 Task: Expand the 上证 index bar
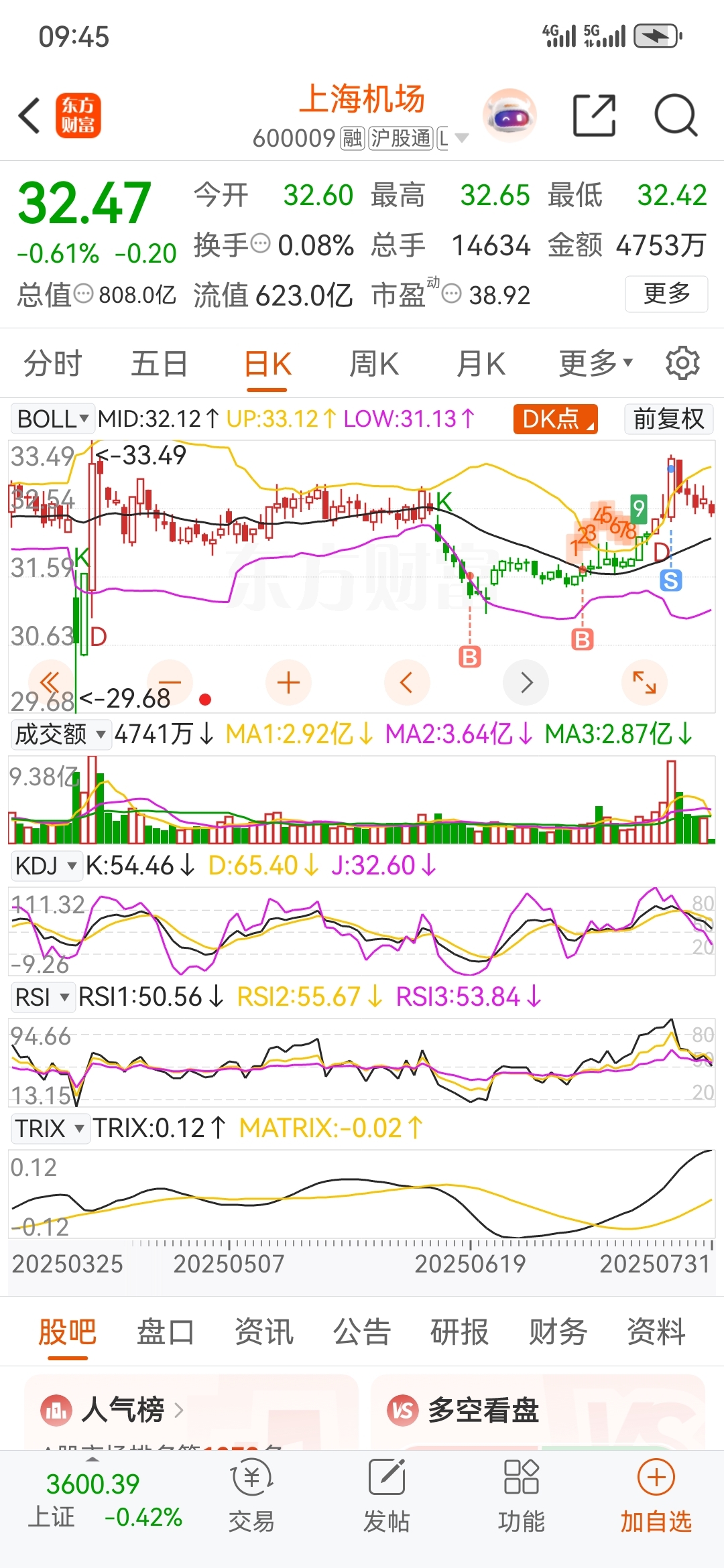click(x=93, y=1458)
